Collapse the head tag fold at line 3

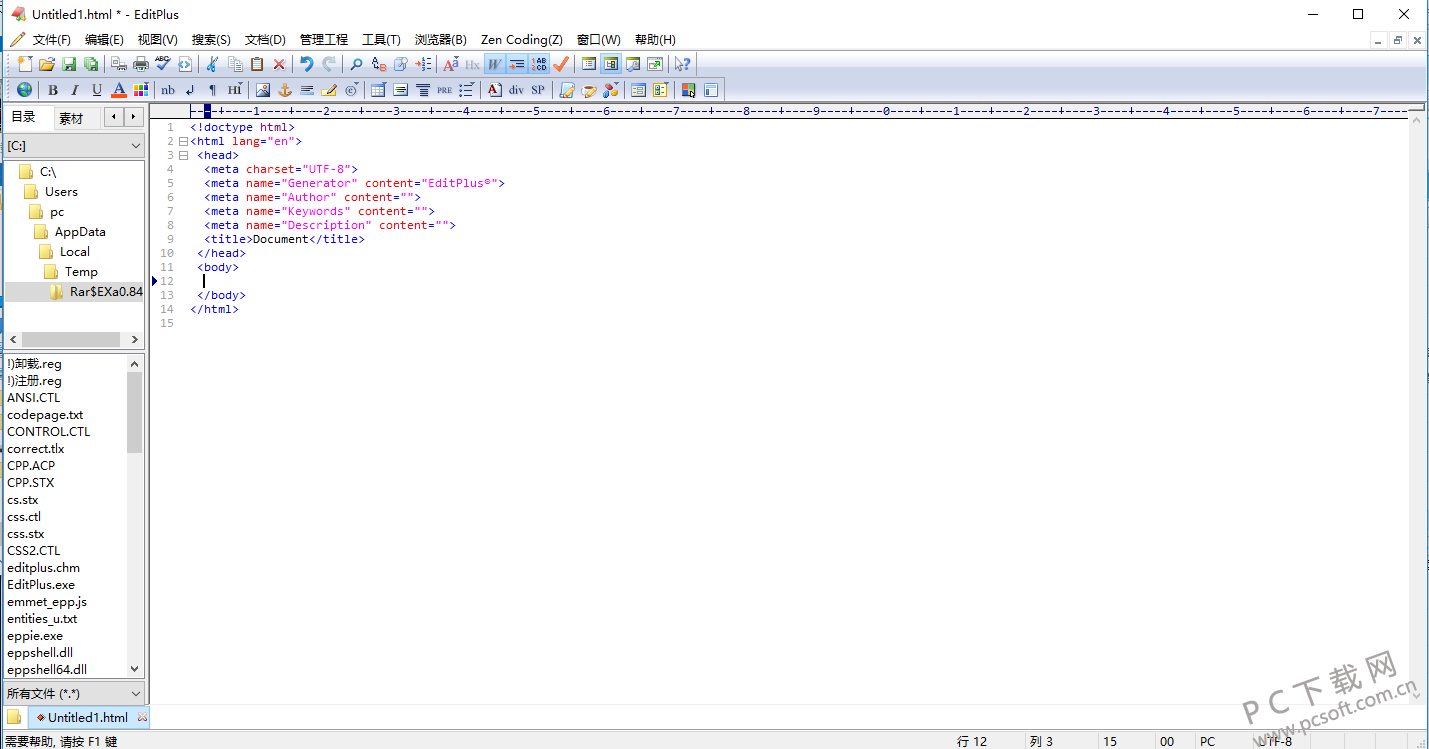click(x=183, y=156)
